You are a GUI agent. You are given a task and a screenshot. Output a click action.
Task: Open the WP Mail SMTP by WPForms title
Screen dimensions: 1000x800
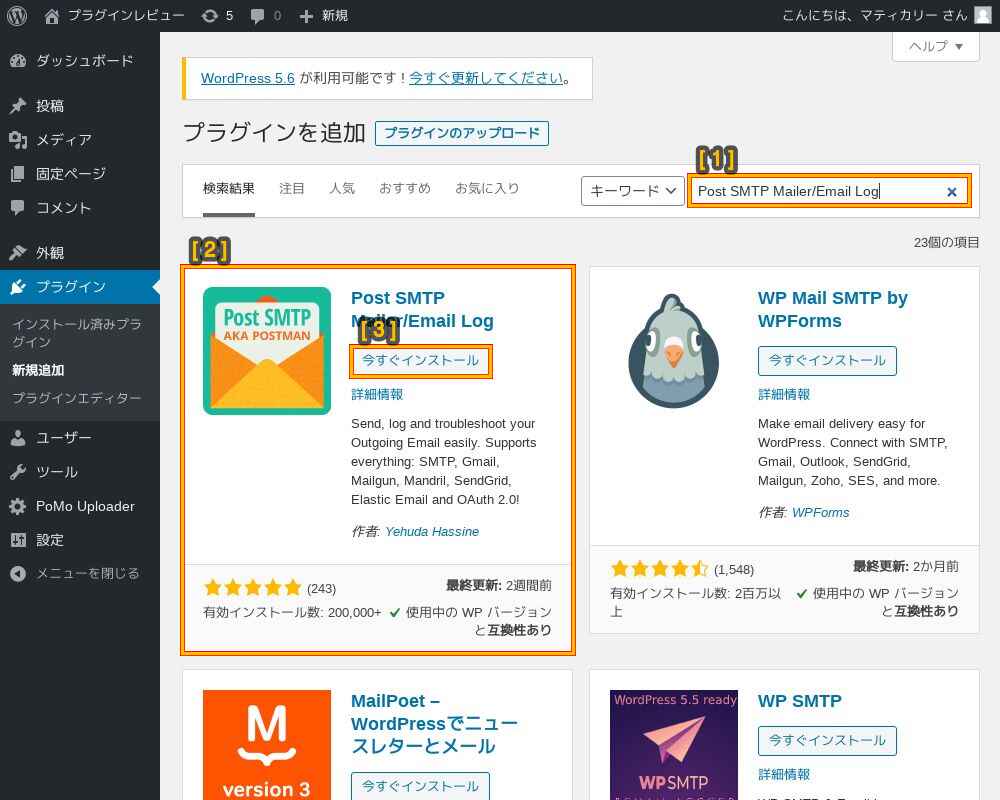pyautogui.click(x=832, y=309)
